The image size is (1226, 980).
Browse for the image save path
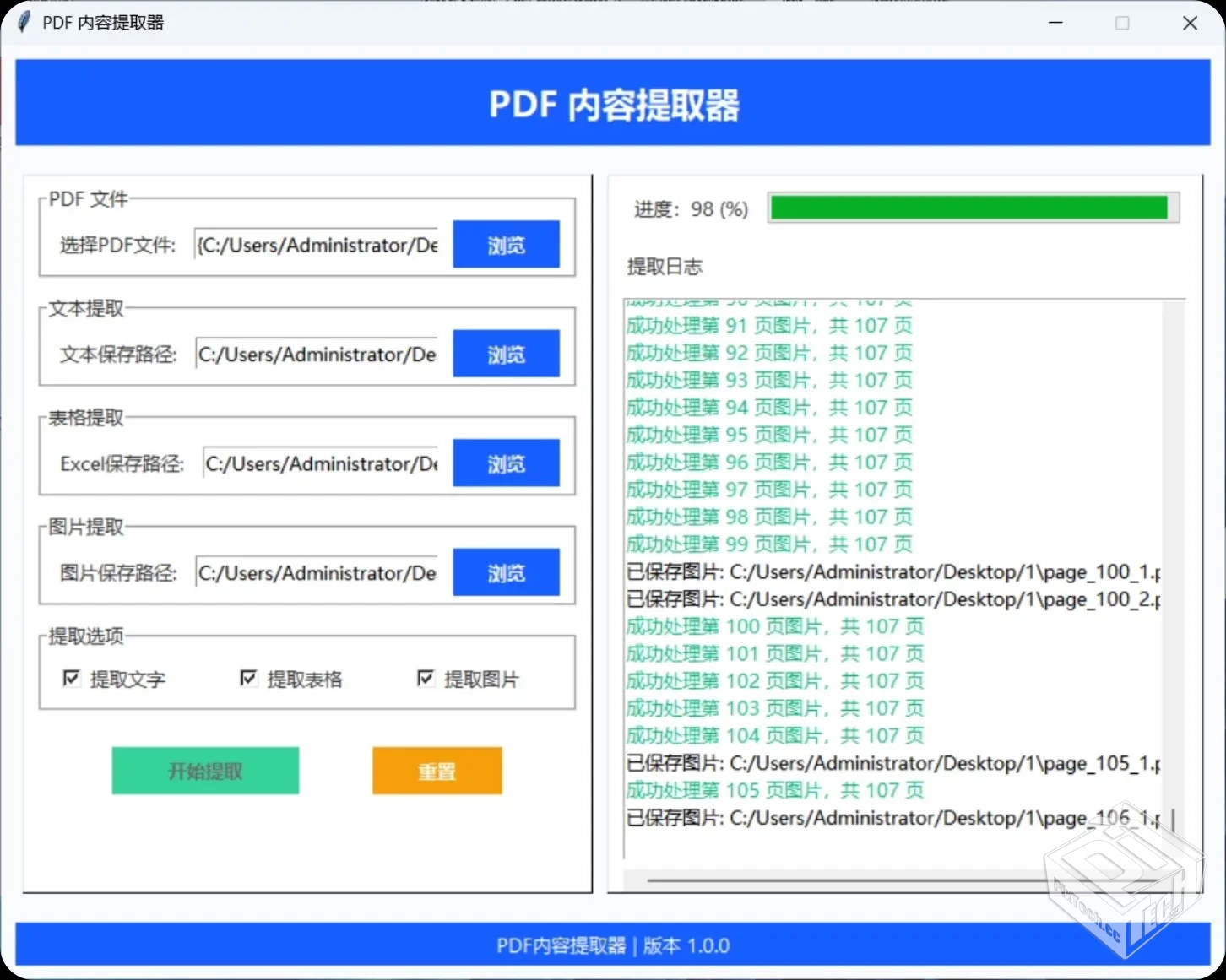click(505, 571)
